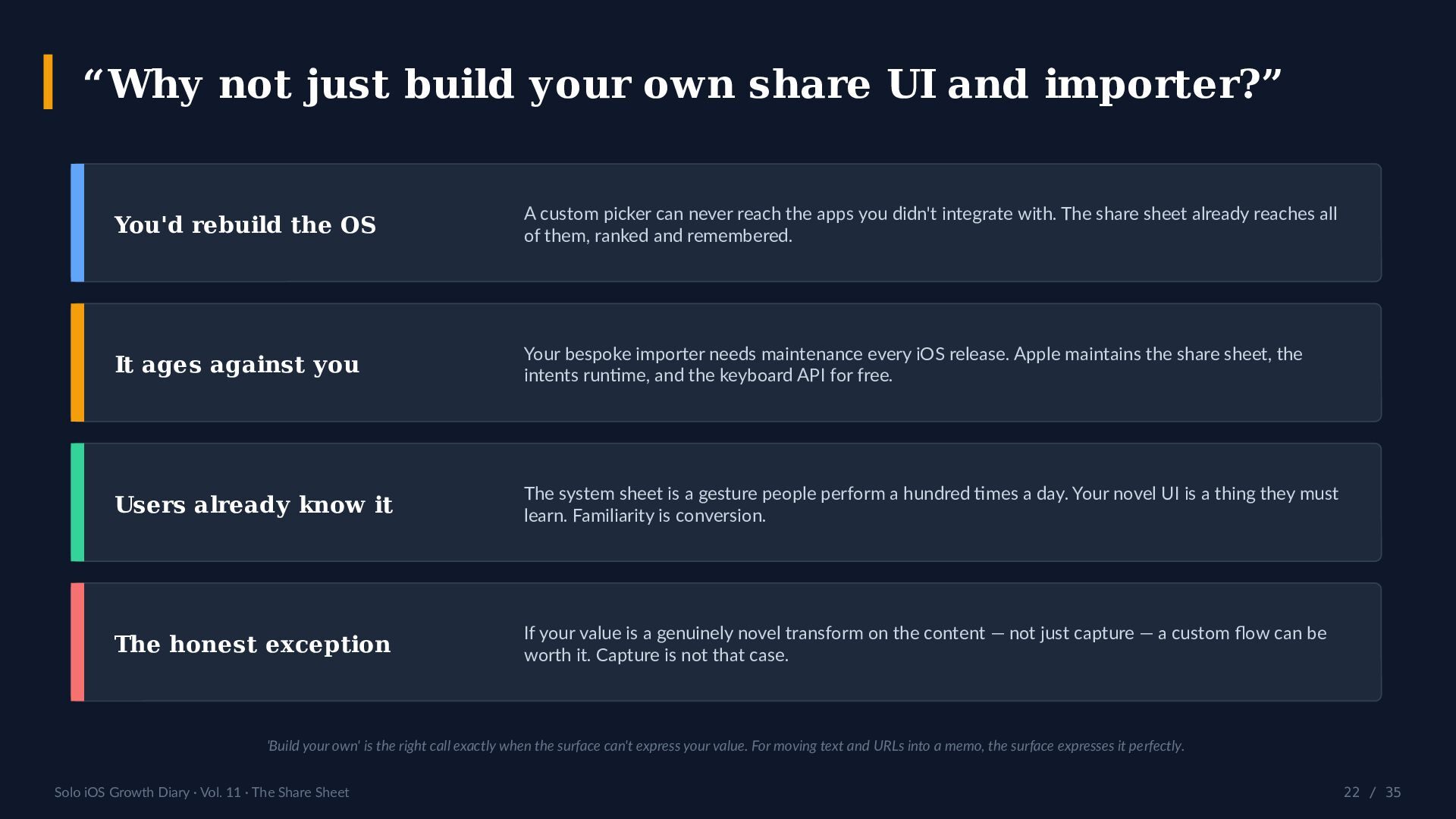Click the custom picker description text

click(930, 224)
